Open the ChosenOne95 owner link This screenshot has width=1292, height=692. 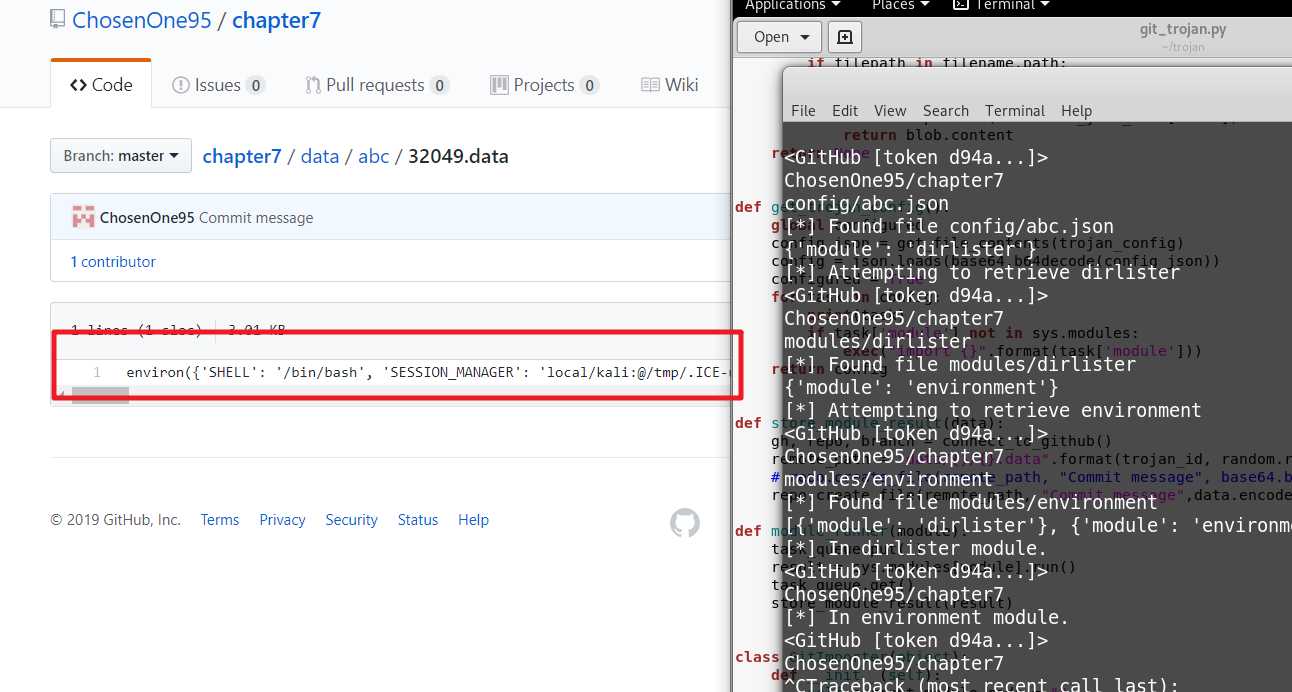(x=142, y=20)
